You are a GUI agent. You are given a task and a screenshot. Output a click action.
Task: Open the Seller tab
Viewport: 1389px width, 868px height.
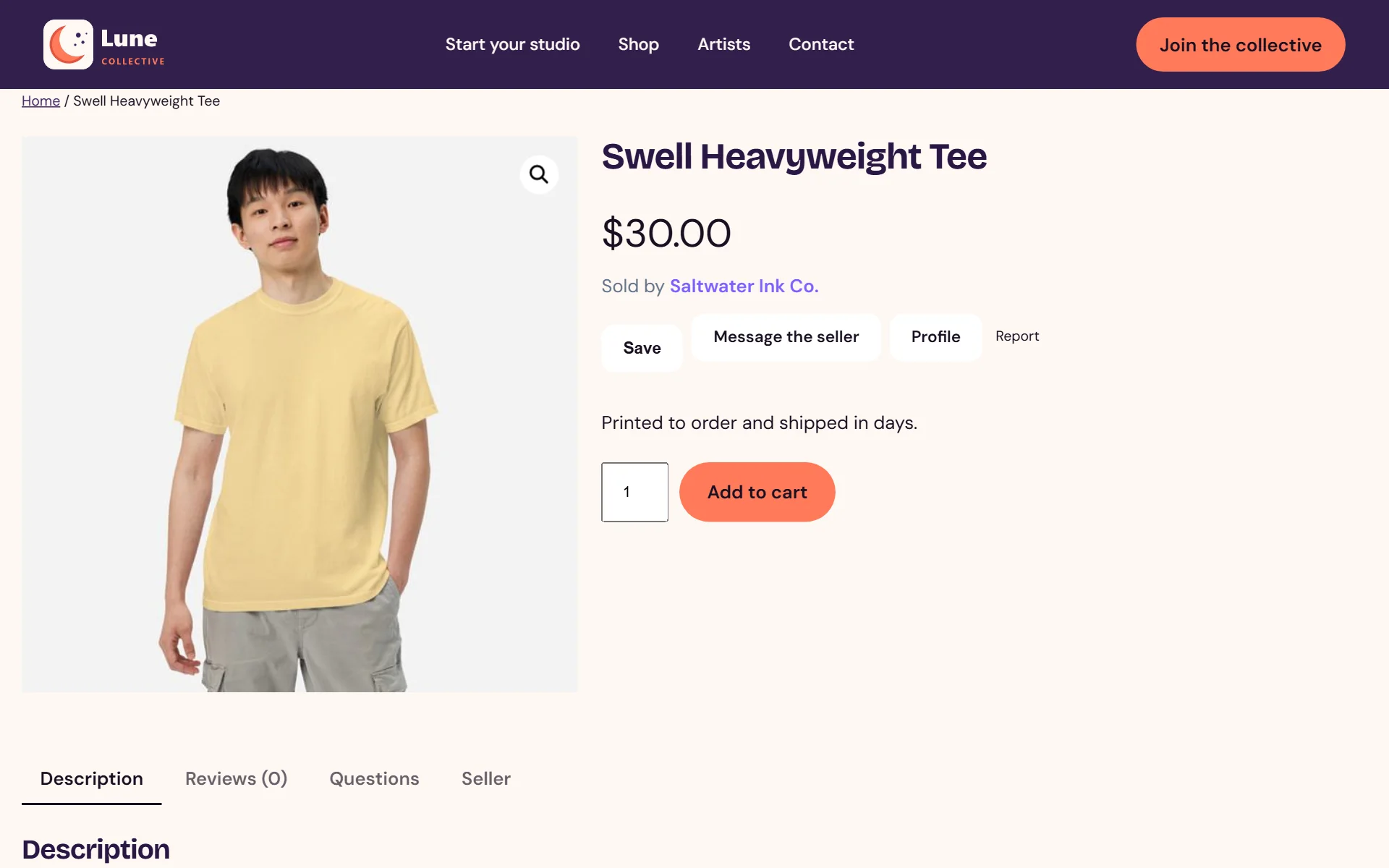point(485,779)
